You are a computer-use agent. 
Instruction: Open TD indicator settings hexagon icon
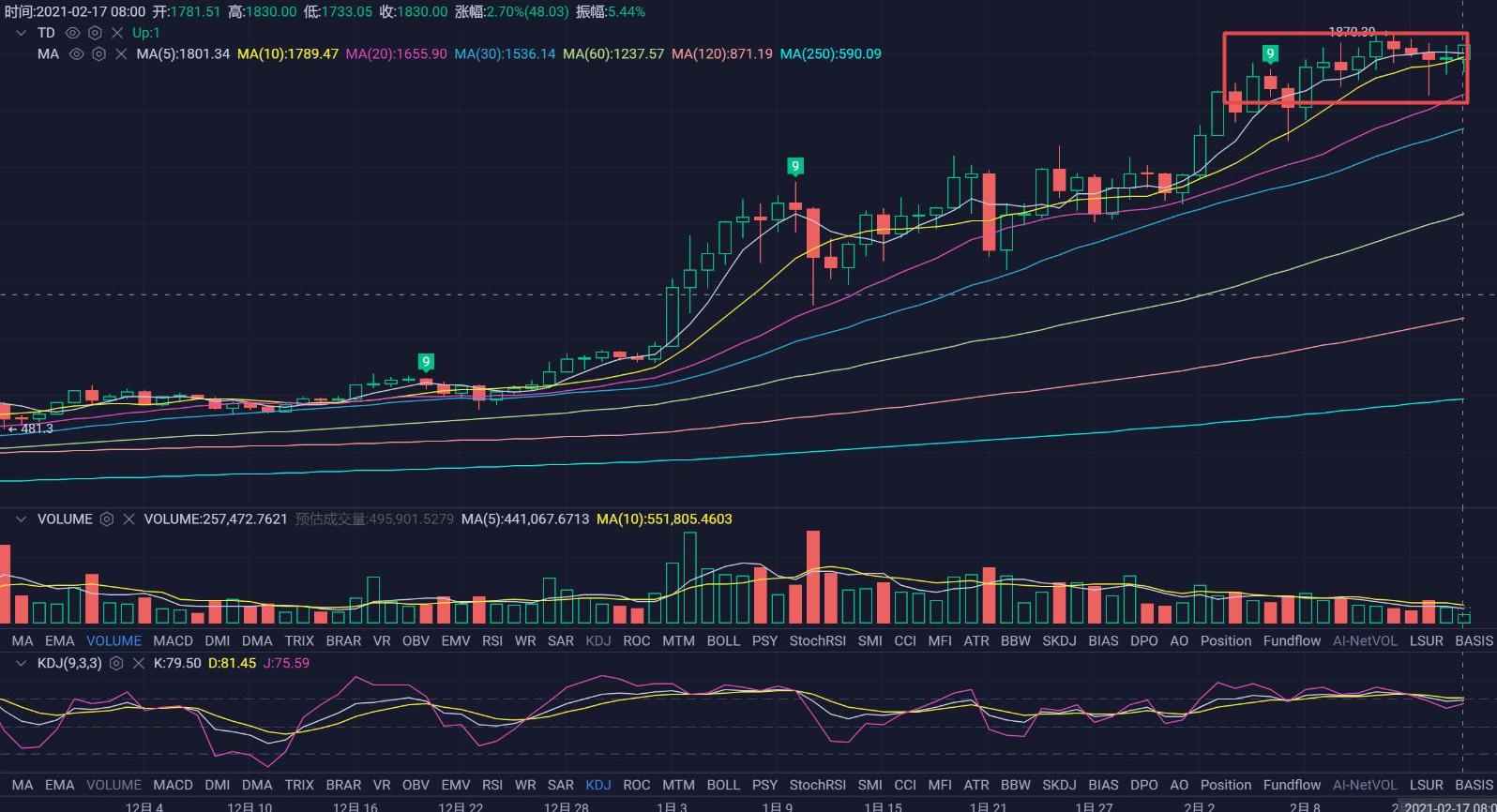(95, 33)
